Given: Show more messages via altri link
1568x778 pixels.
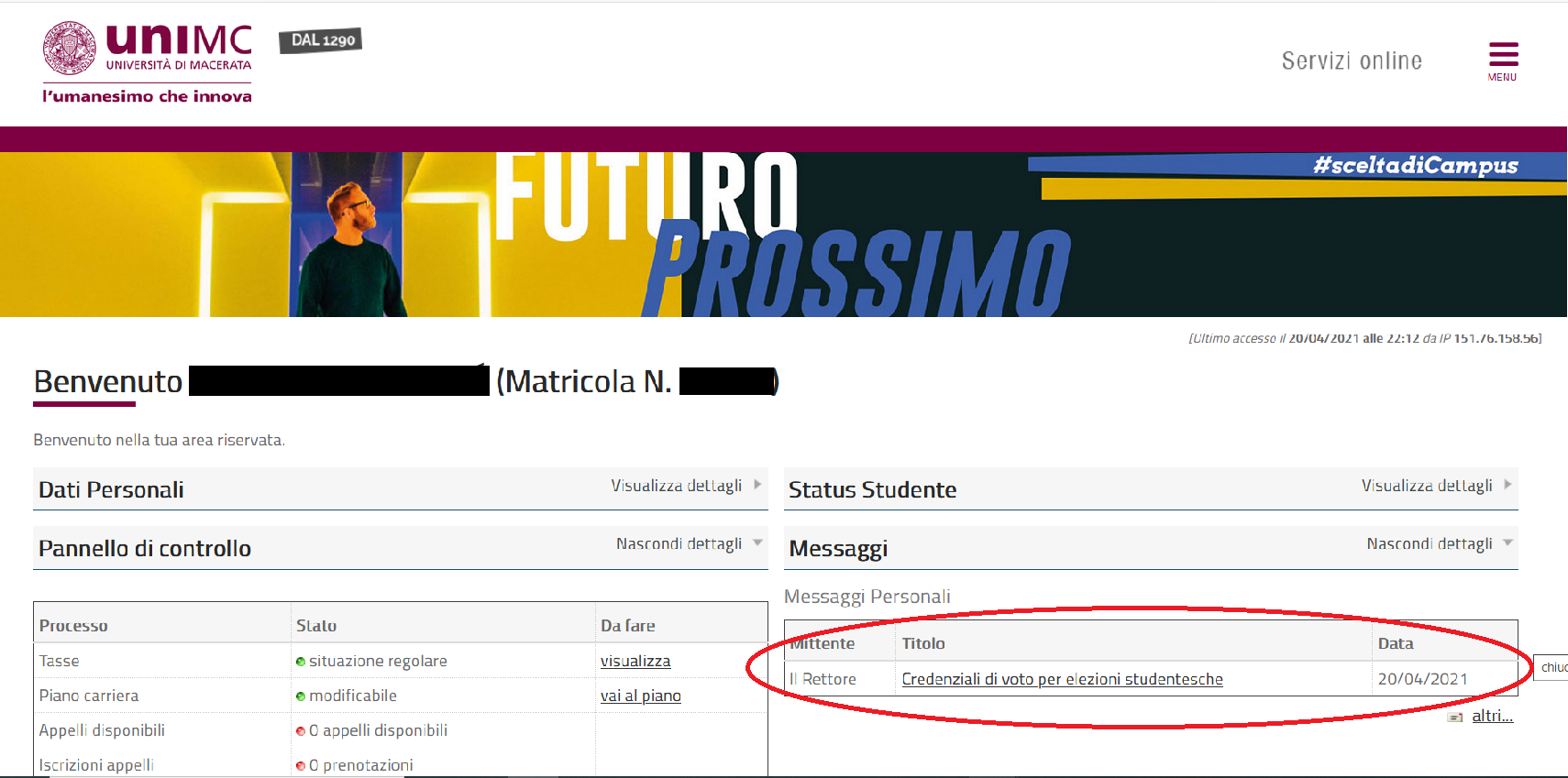Looking at the screenshot, I should 1492,716.
